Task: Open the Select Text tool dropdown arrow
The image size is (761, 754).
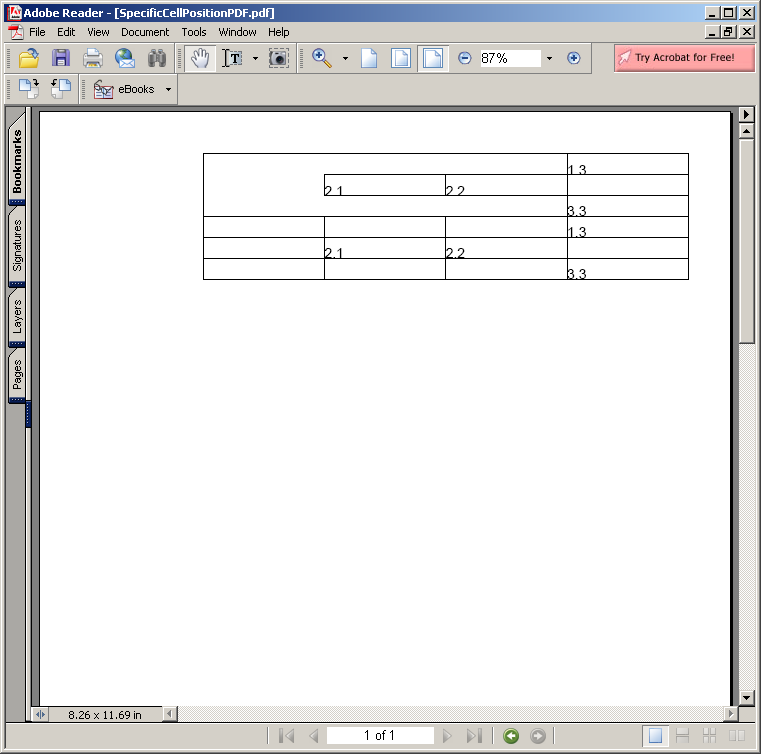Action: pyautogui.click(x=255, y=58)
